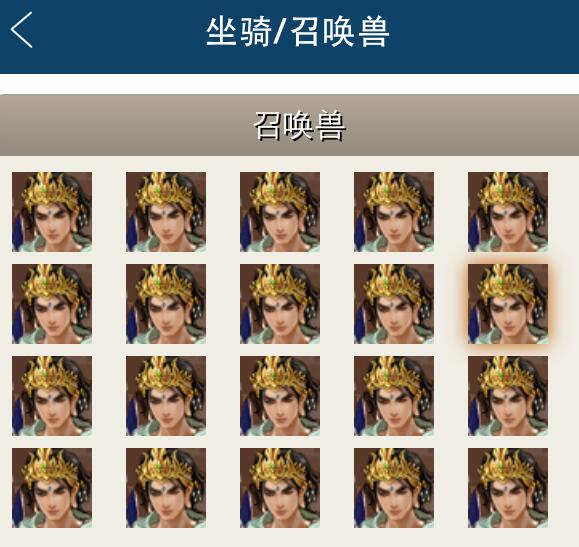Select the highlighted glowing beast portrait
This screenshot has height=547, width=579.
click(508, 304)
